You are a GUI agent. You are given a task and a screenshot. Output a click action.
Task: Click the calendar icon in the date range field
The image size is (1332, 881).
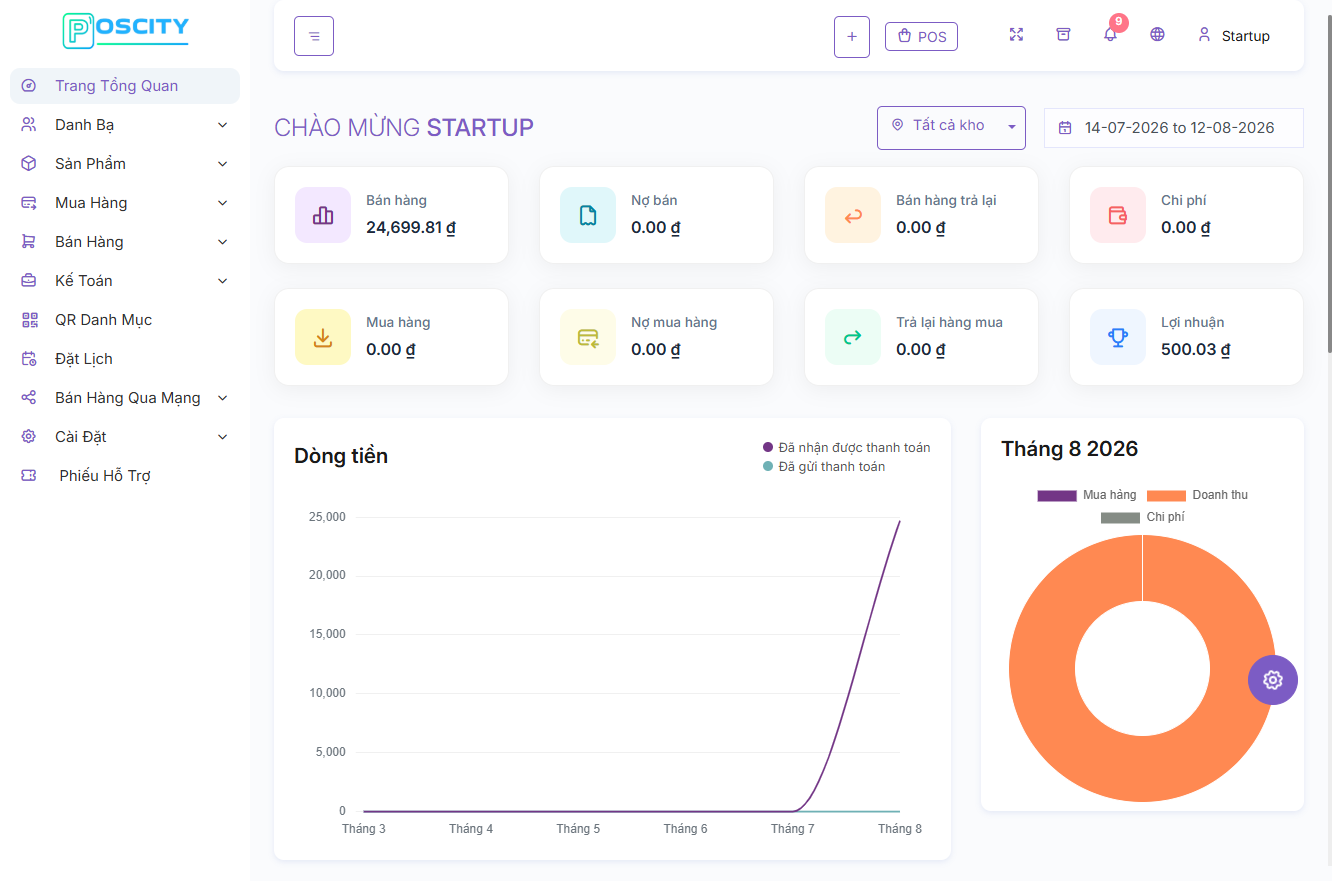coord(1065,128)
